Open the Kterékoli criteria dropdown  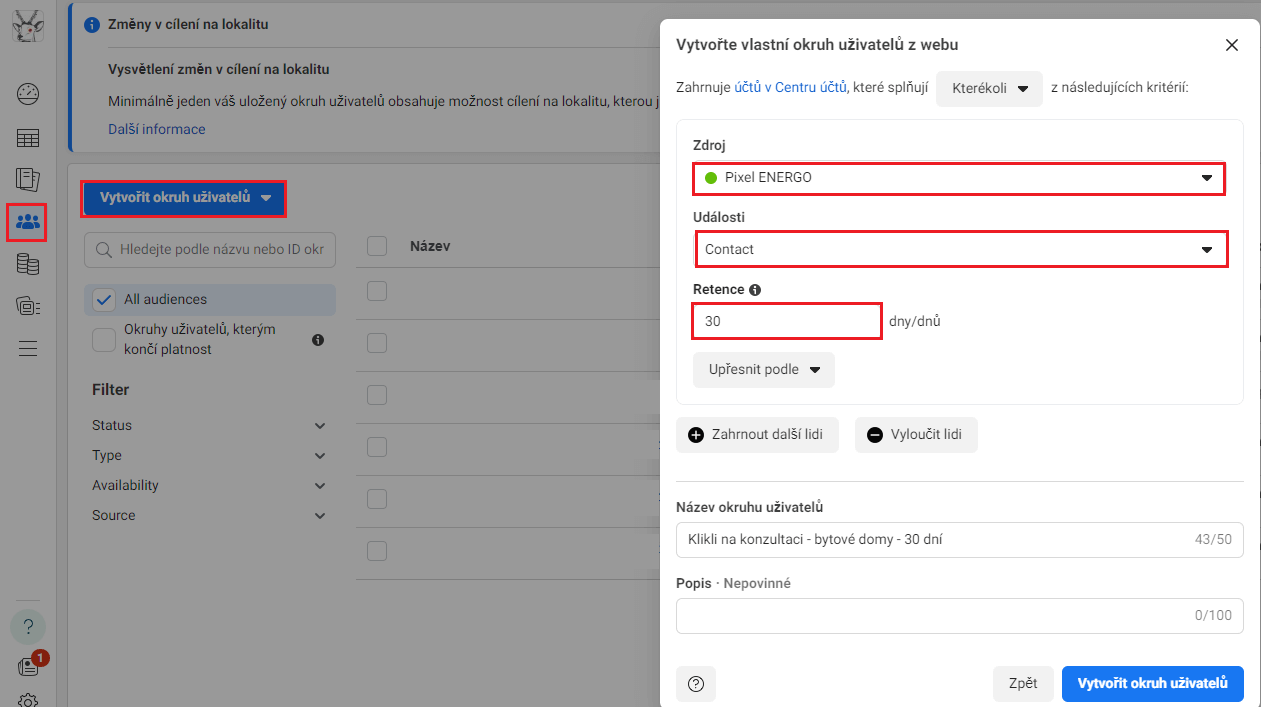coord(988,88)
